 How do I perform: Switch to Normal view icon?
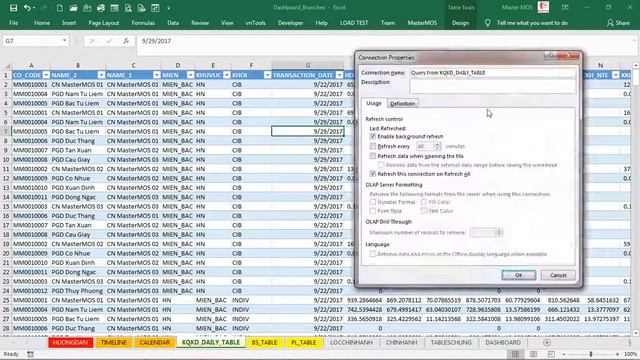point(516,354)
